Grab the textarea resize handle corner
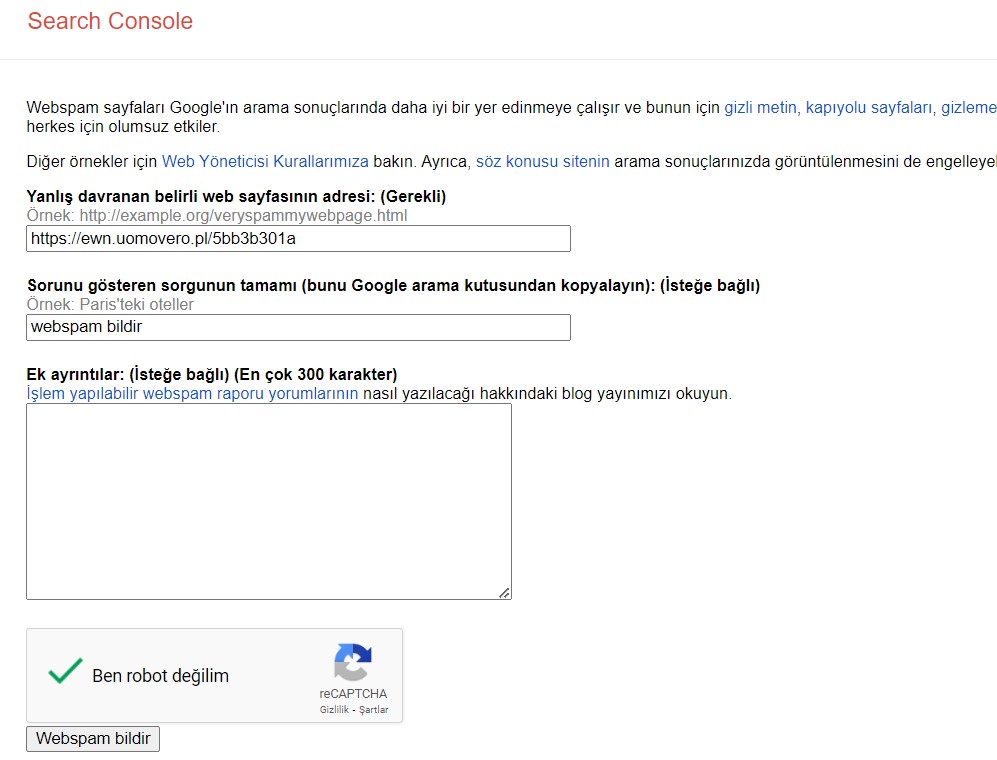The width and height of the screenshot is (997, 760). pyautogui.click(x=504, y=593)
